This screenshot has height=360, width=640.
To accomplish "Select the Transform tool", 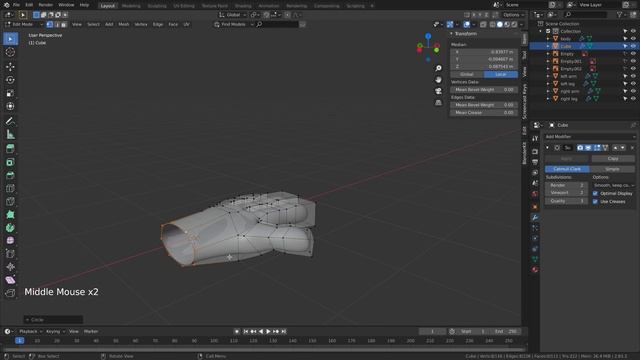I will (10, 106).
